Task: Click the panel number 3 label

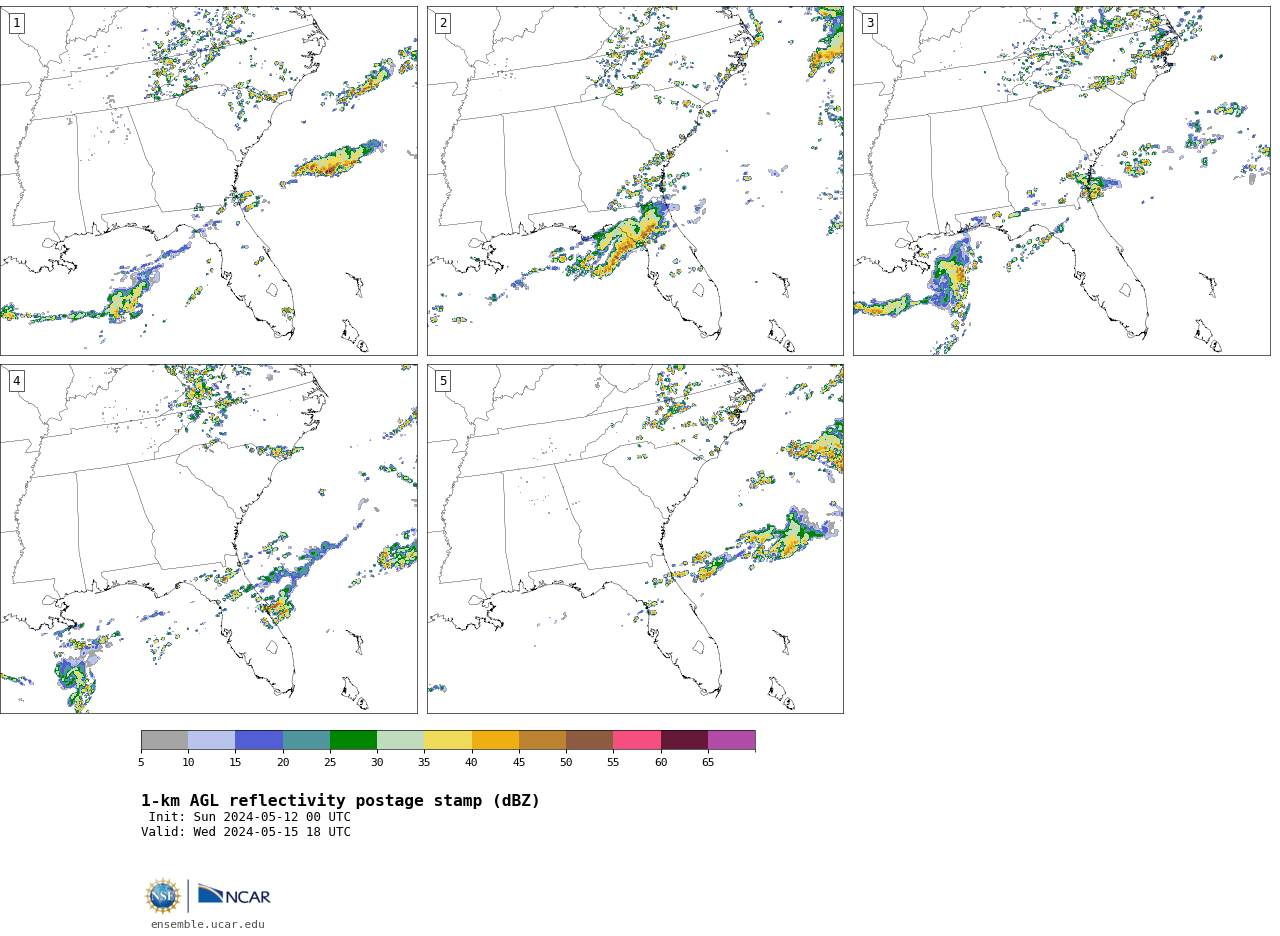Action: [x=870, y=23]
